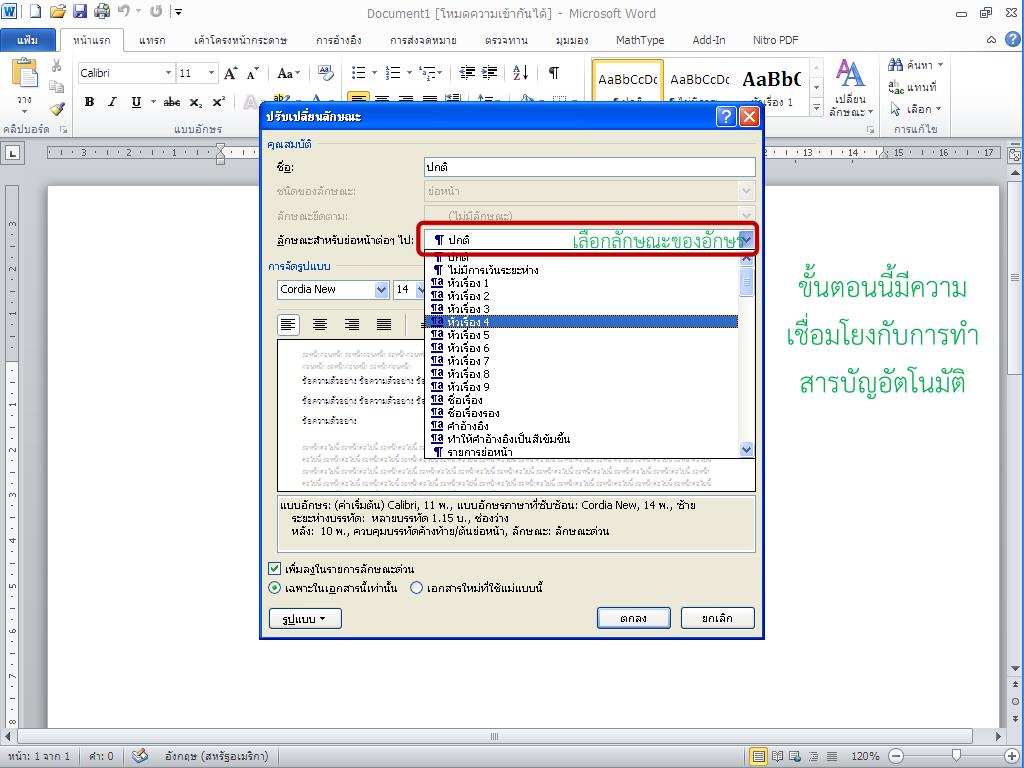1024x768 pixels.
Task: Open the 'แทรก' Insert tab
Action: point(152,40)
